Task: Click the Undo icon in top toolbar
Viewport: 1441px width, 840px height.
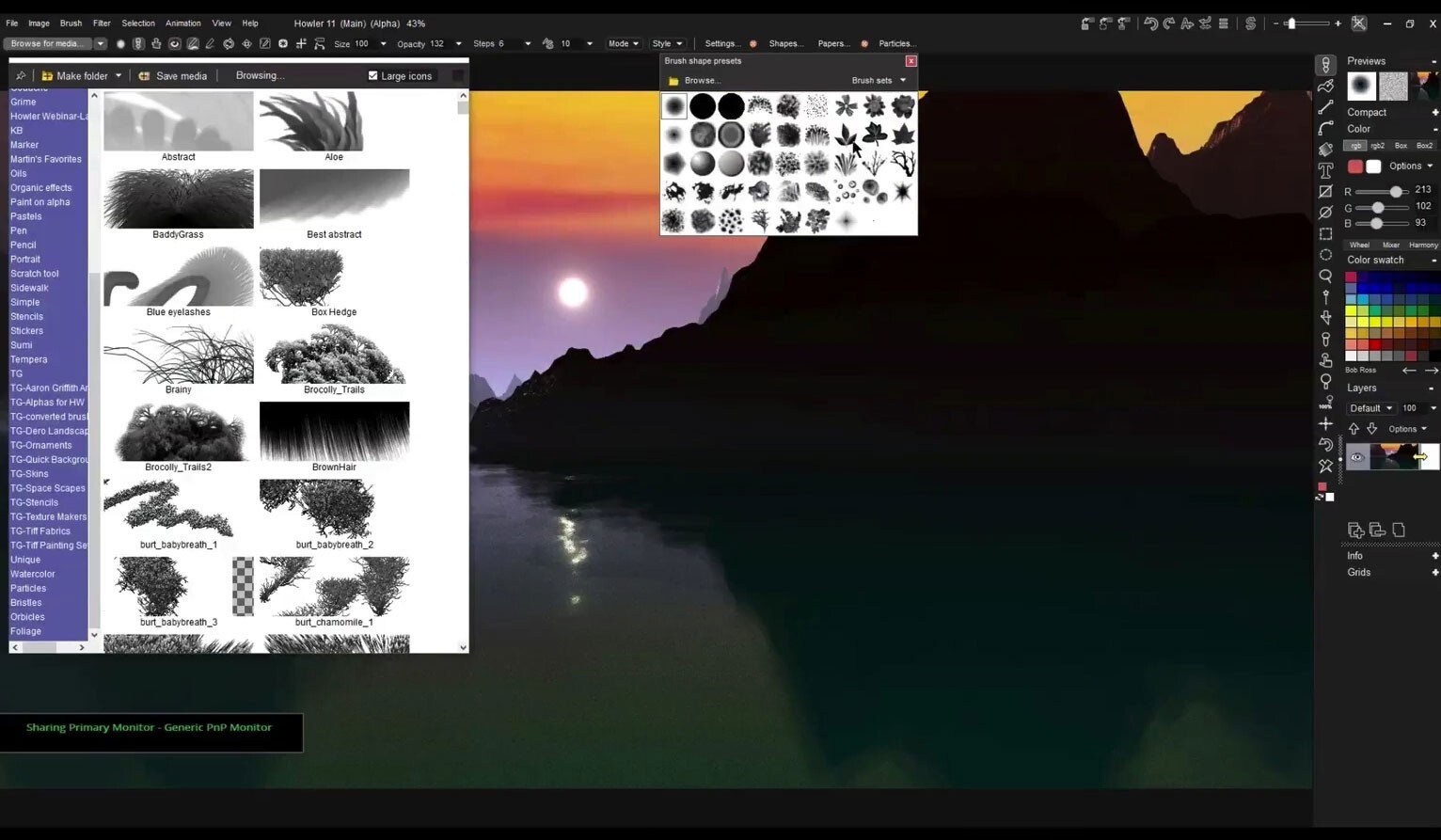Action: (x=1149, y=24)
